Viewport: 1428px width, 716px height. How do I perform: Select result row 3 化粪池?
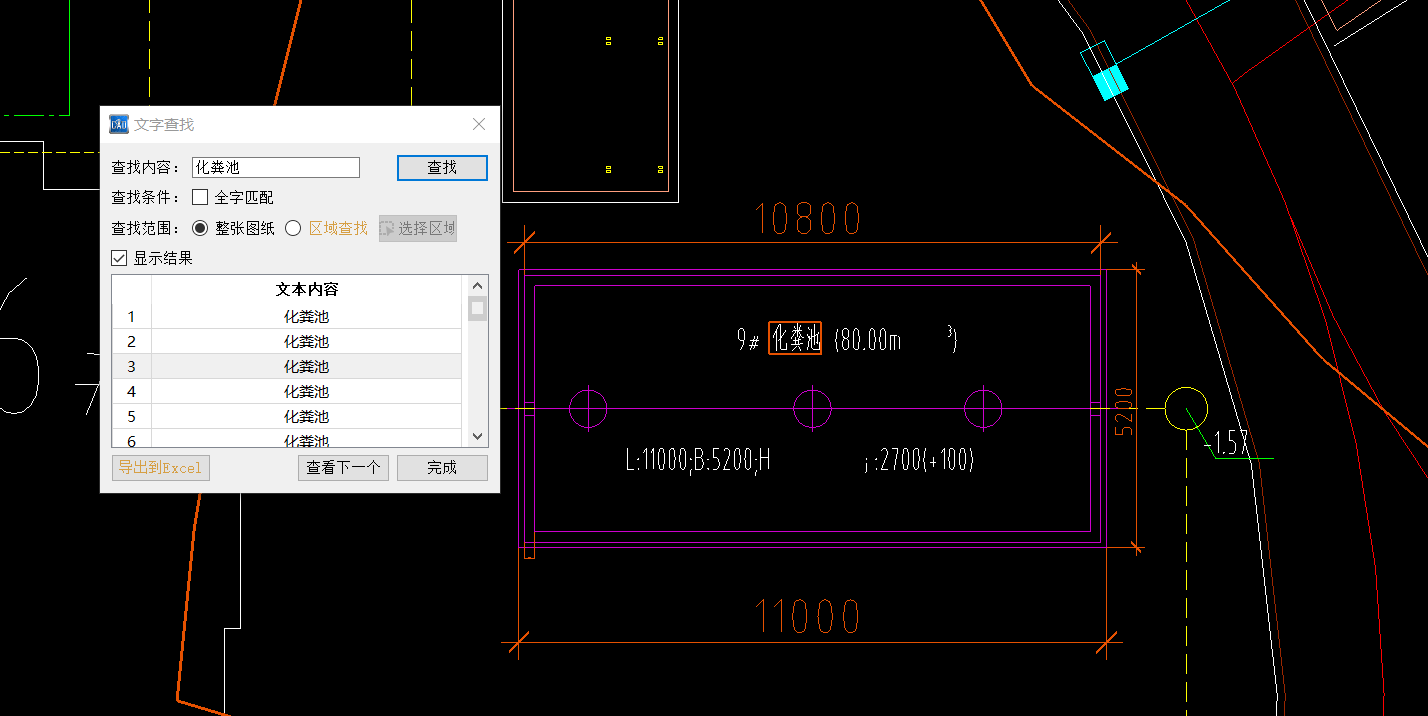(x=287, y=367)
